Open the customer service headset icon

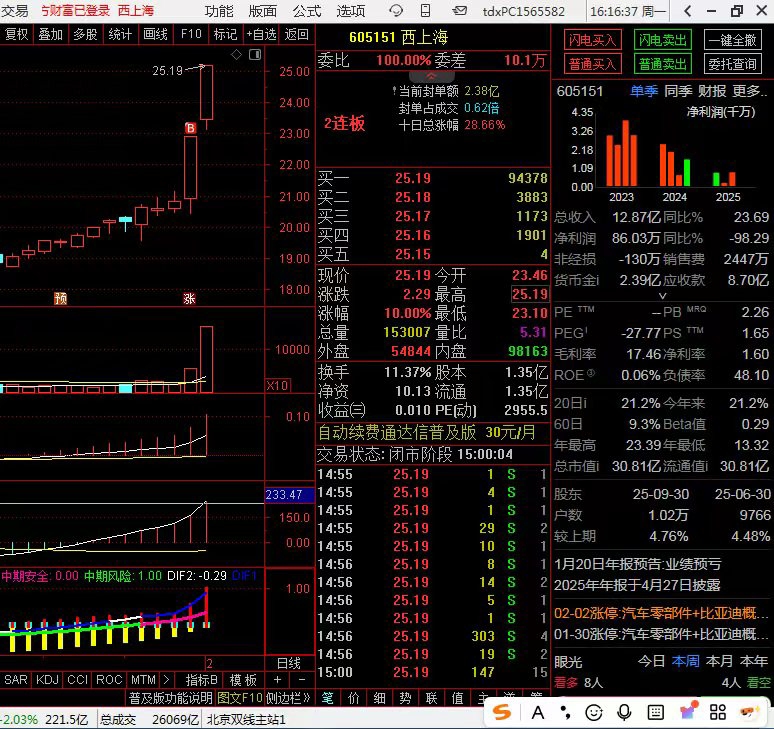click(x=396, y=10)
